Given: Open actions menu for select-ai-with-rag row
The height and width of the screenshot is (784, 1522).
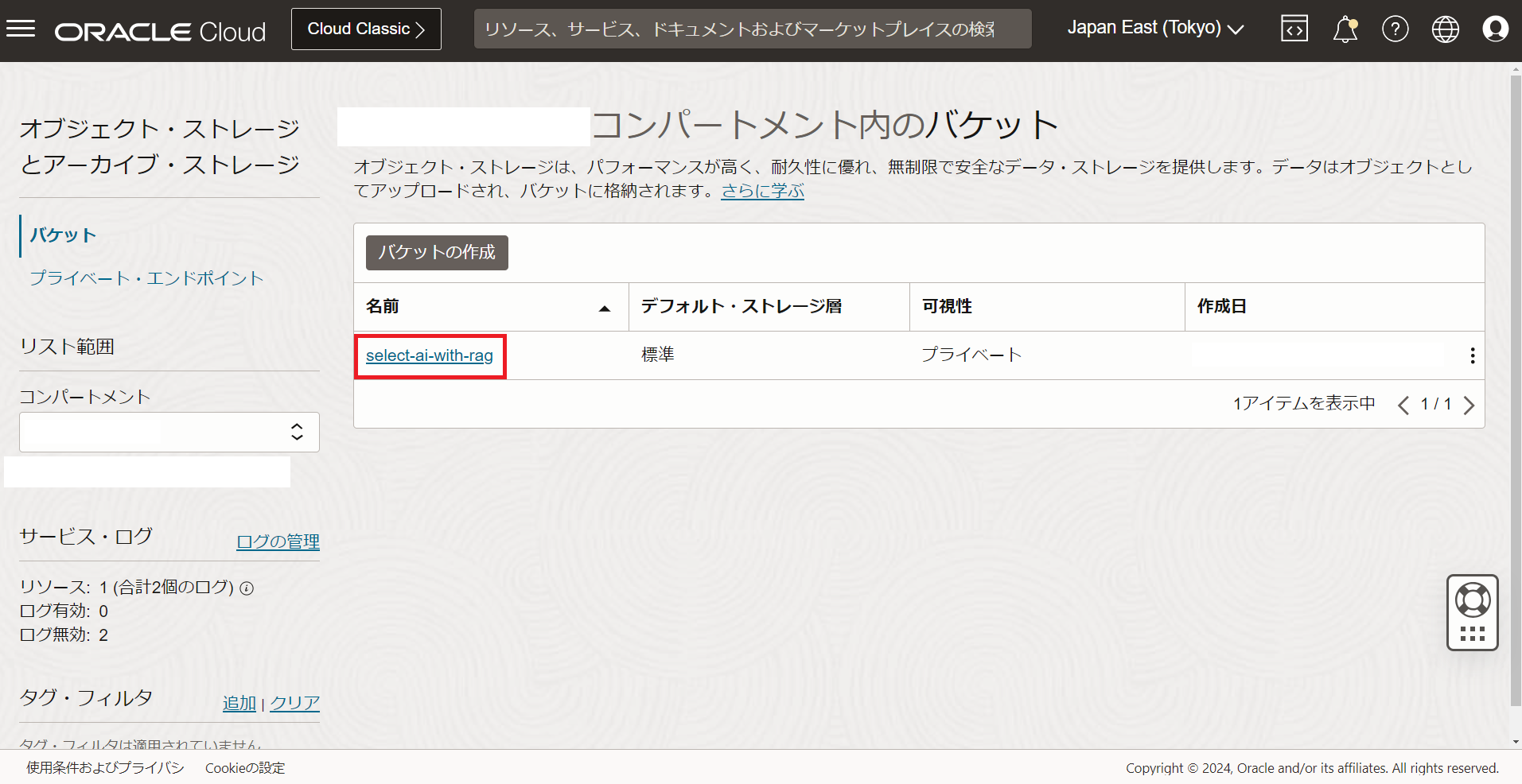Looking at the screenshot, I should point(1472,355).
